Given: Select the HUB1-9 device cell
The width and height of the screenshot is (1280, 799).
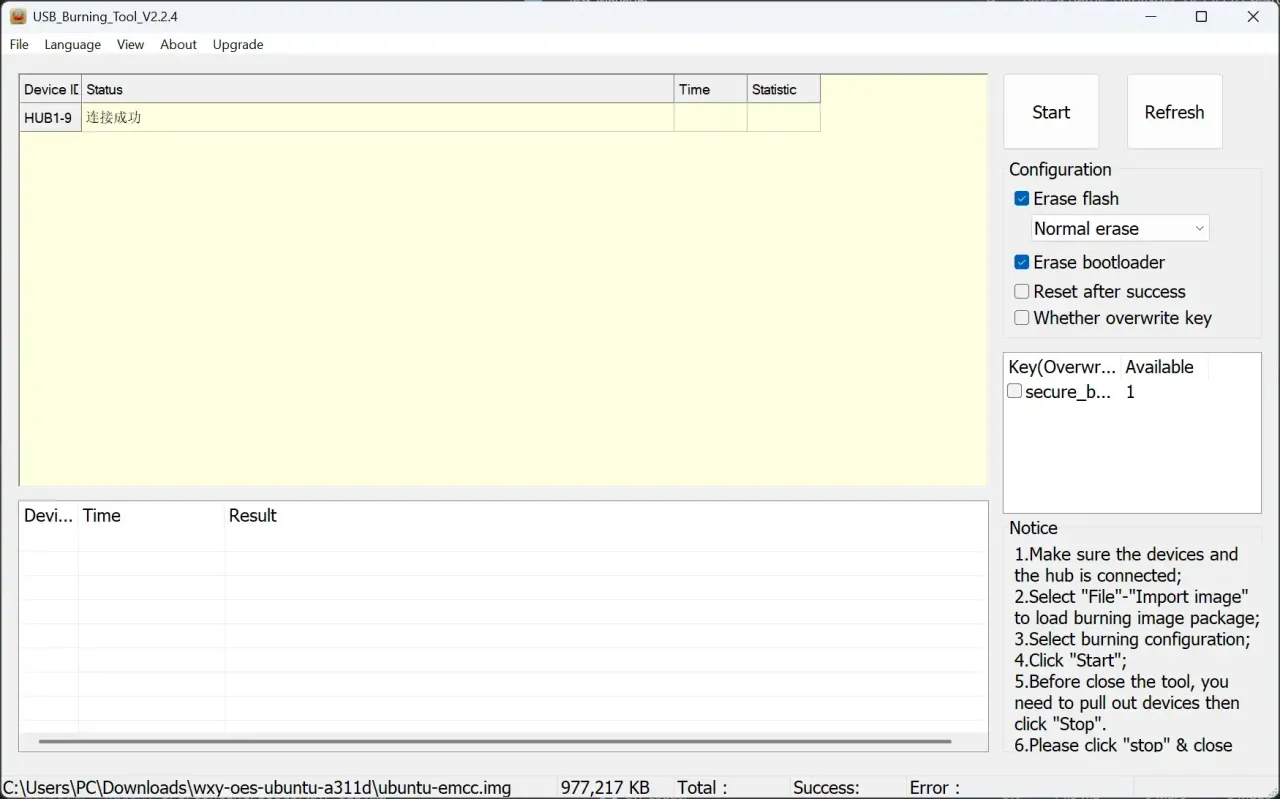Looking at the screenshot, I should 50,118.
